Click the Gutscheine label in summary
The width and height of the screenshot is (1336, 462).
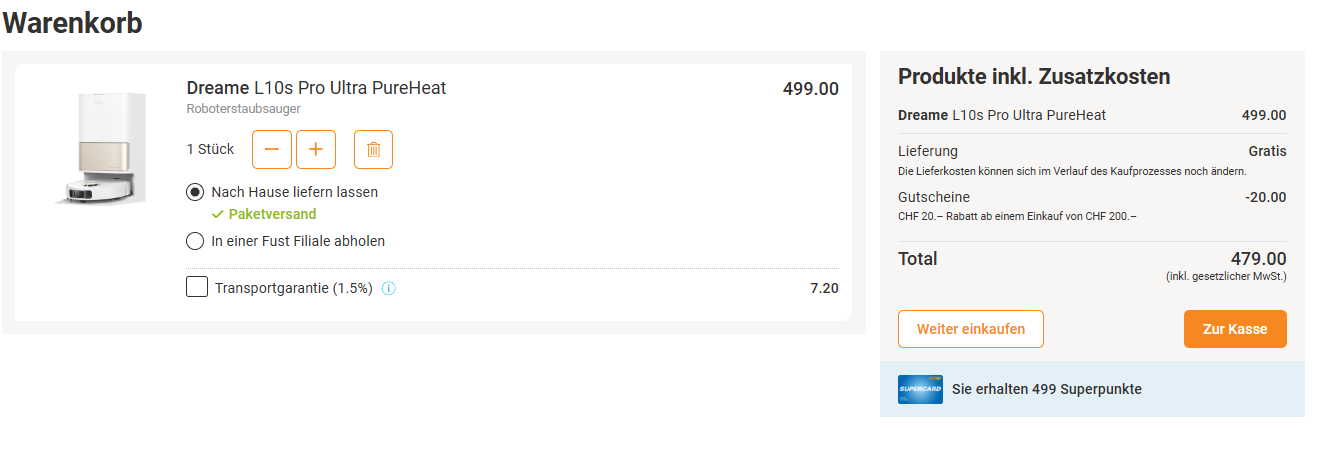(x=934, y=197)
